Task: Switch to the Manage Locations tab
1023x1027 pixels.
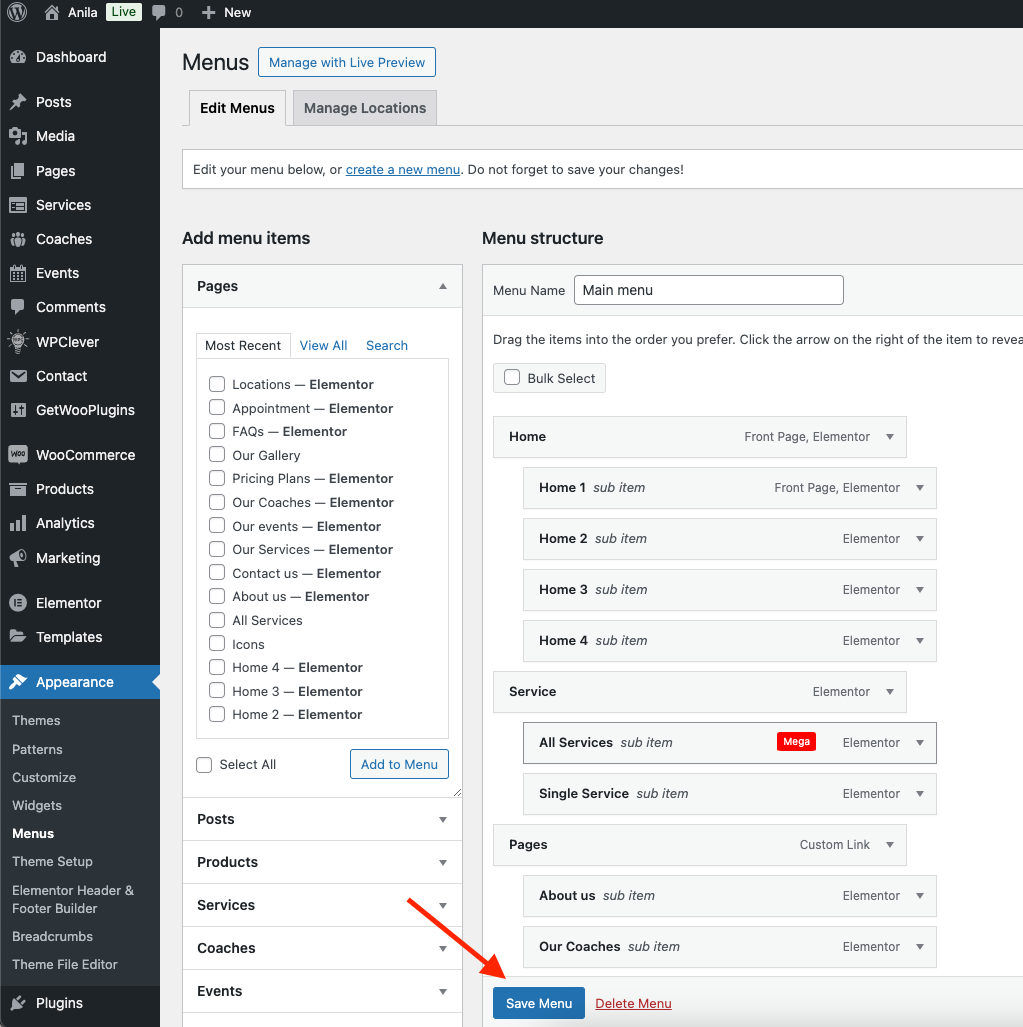Action: [x=365, y=108]
